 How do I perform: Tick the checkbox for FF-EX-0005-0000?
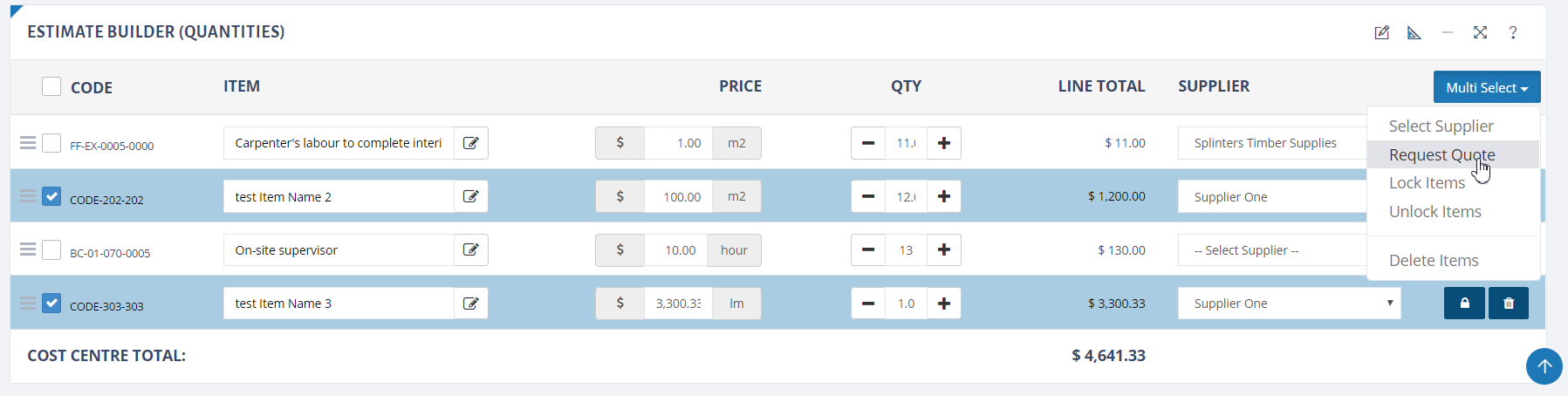pyautogui.click(x=51, y=142)
